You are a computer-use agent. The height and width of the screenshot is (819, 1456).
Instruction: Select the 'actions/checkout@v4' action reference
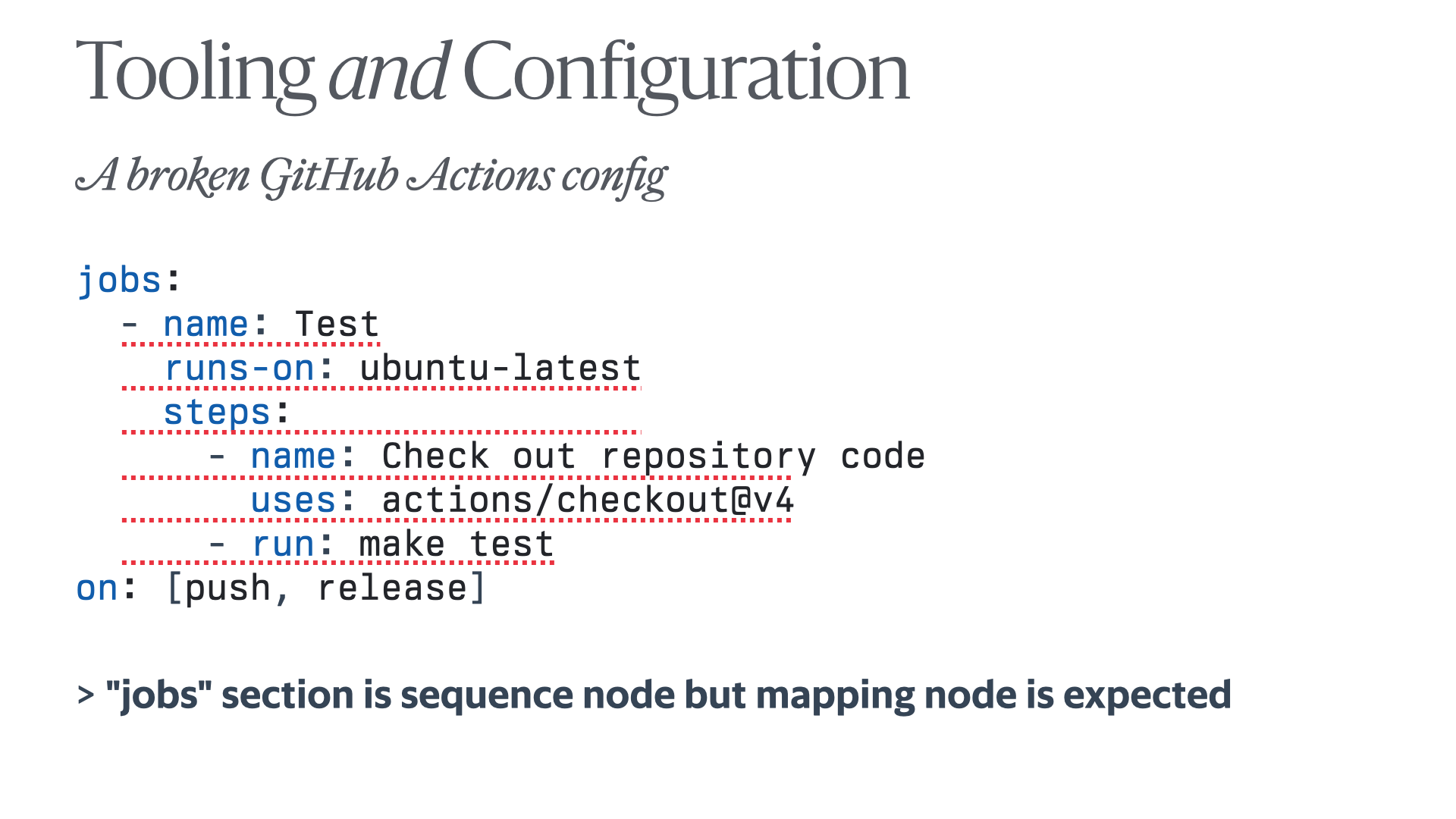(x=587, y=500)
